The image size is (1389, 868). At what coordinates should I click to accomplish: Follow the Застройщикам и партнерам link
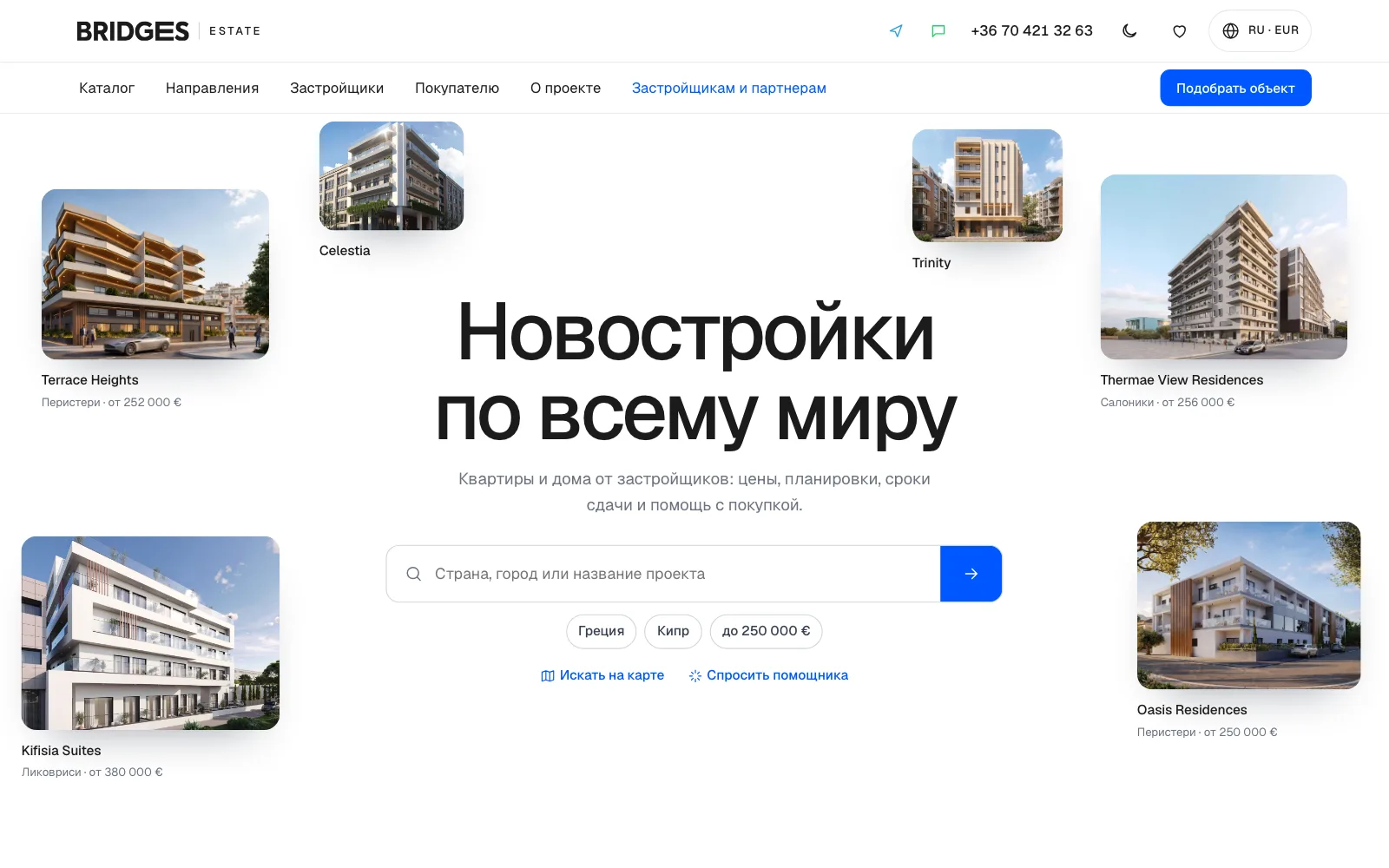tap(729, 88)
